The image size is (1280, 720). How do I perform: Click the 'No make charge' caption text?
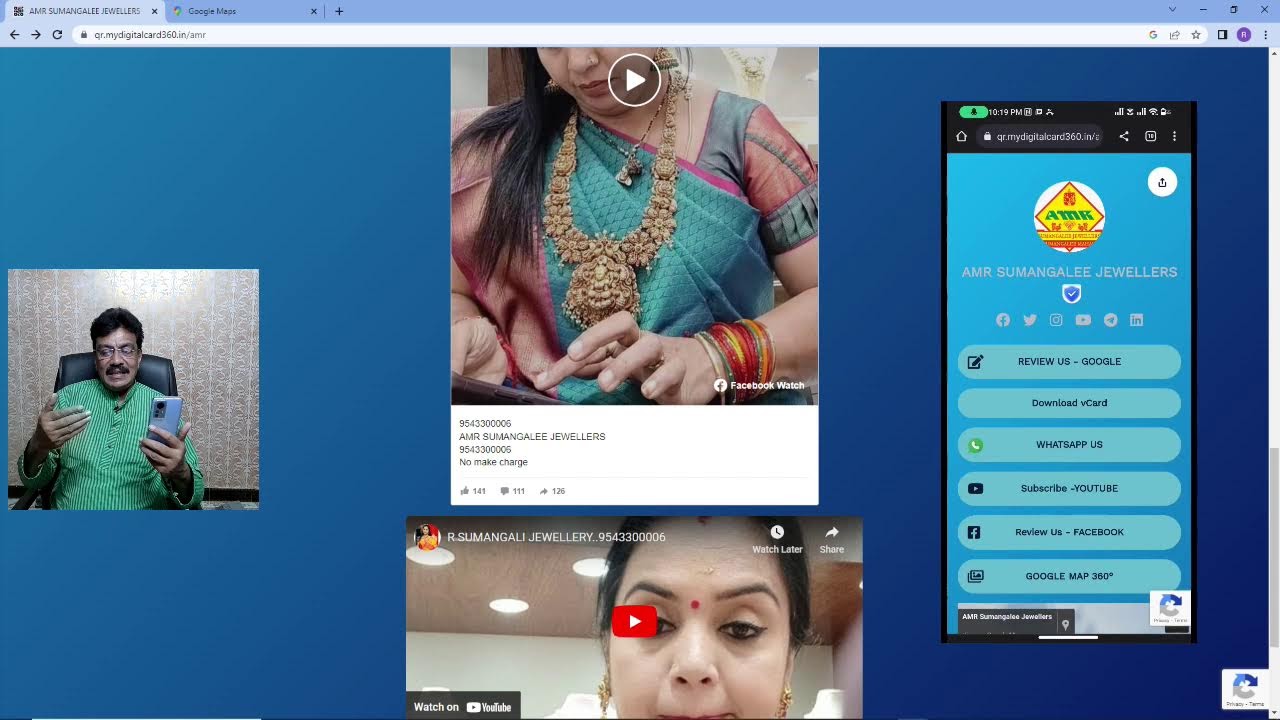click(x=493, y=462)
